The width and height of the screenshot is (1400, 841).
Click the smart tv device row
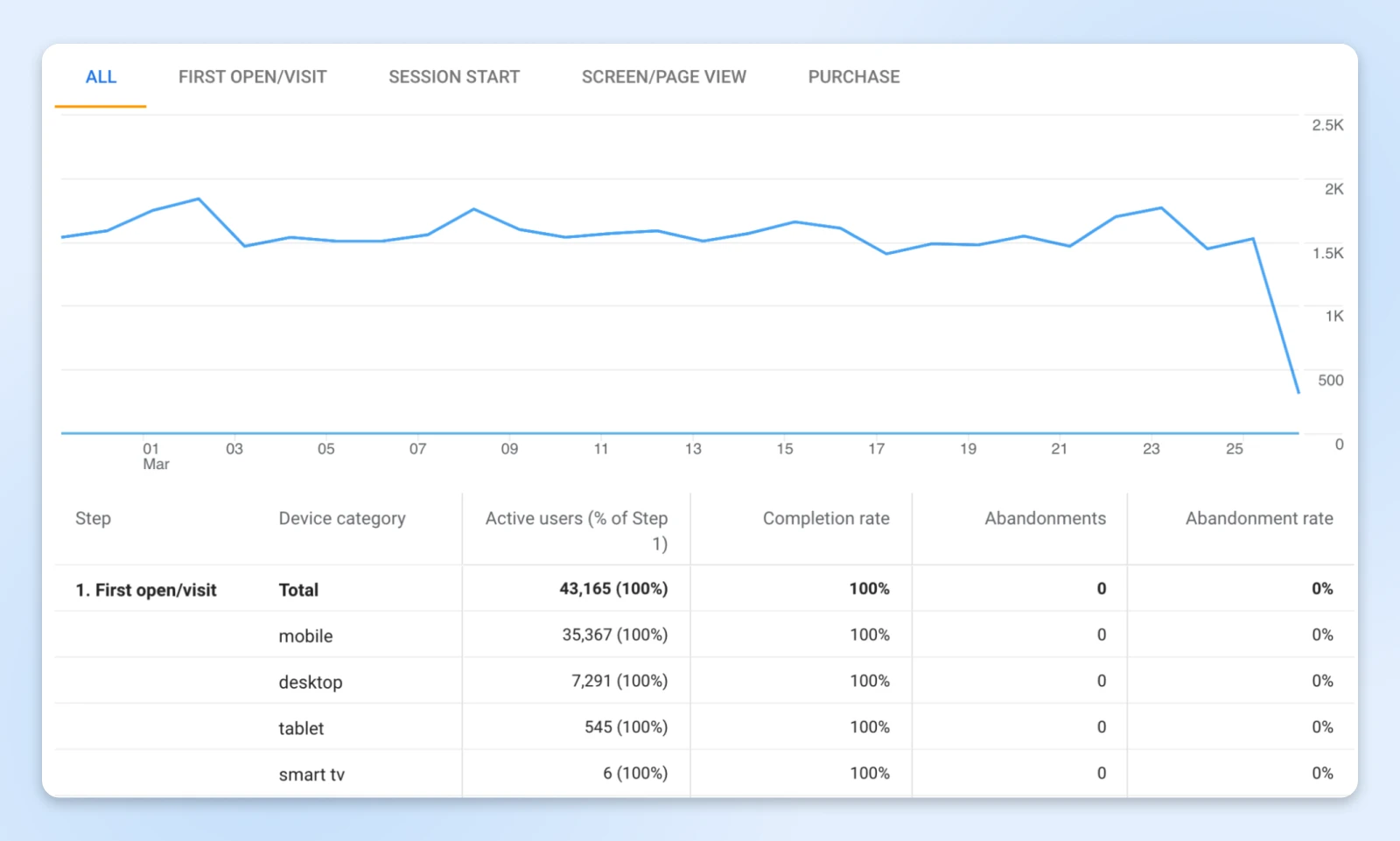click(311, 774)
